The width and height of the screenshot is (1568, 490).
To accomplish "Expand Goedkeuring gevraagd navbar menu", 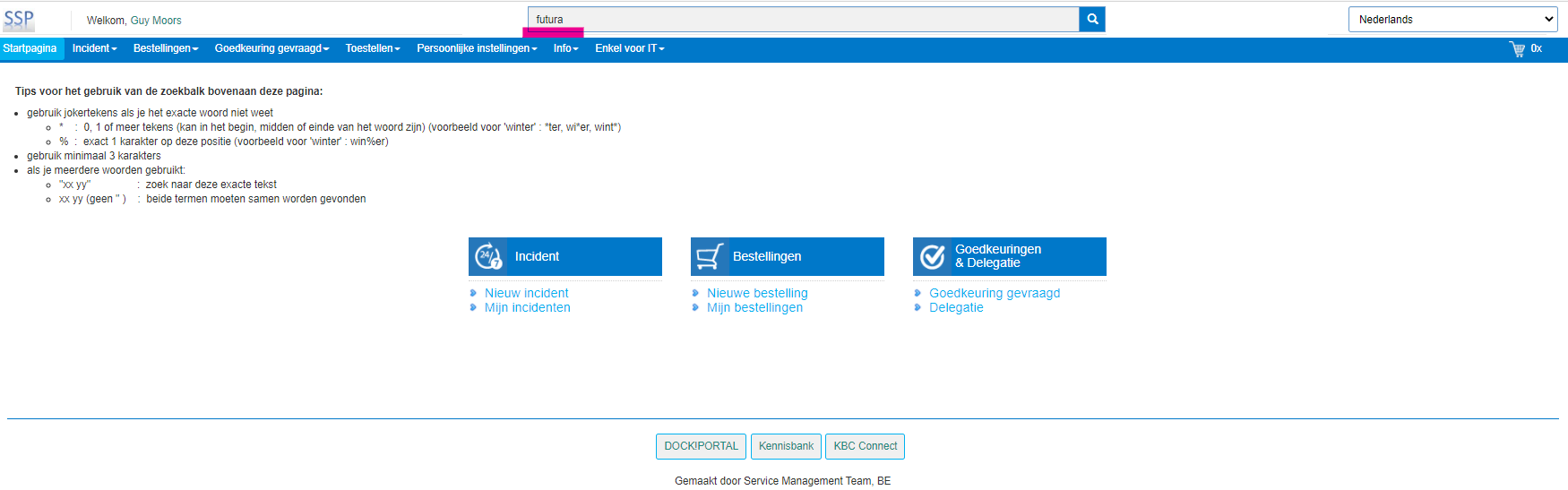I will [271, 48].
